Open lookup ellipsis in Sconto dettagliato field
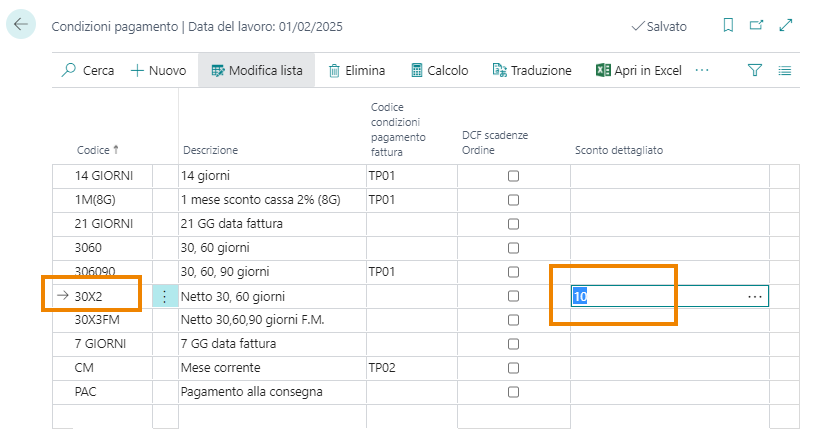 (x=754, y=297)
